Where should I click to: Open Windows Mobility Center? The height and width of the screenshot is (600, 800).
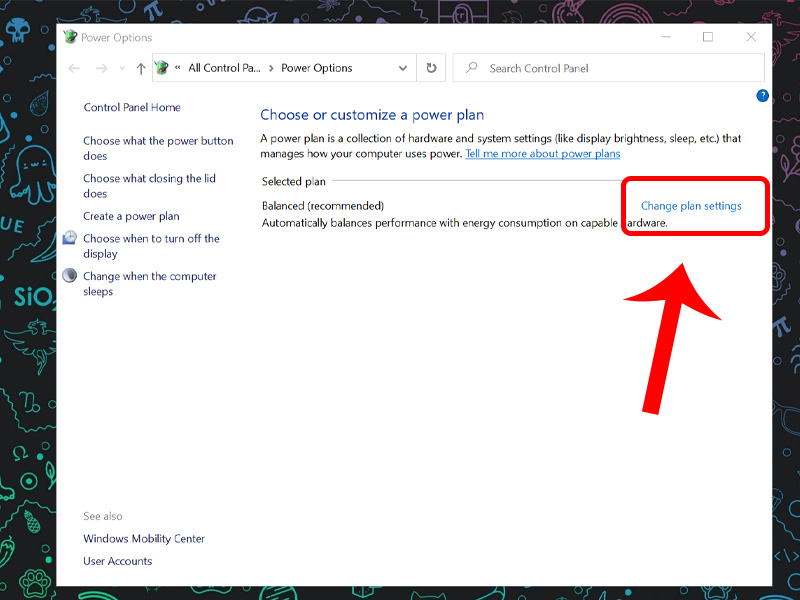click(143, 538)
